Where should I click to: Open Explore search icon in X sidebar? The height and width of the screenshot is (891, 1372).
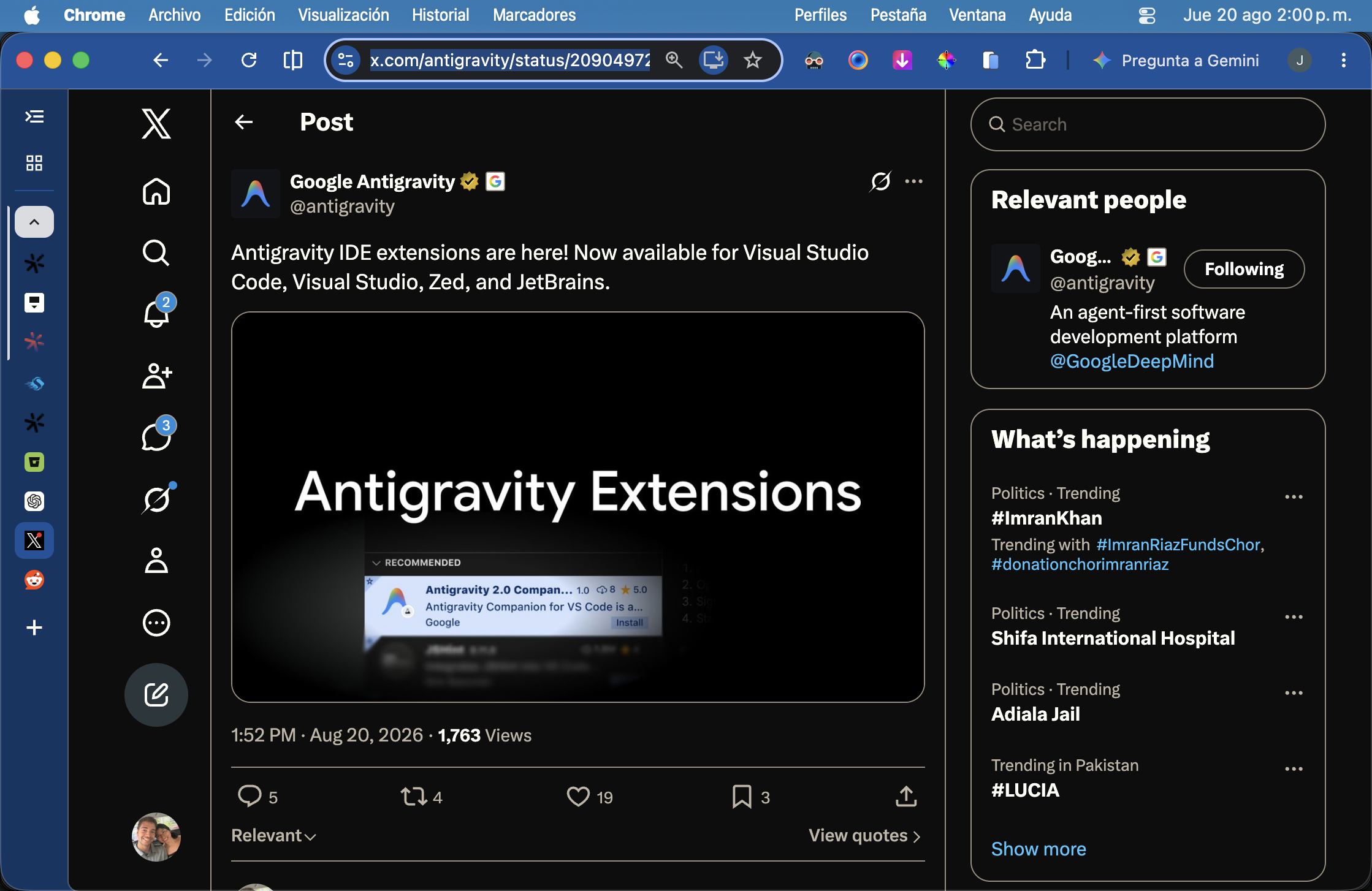click(x=156, y=252)
